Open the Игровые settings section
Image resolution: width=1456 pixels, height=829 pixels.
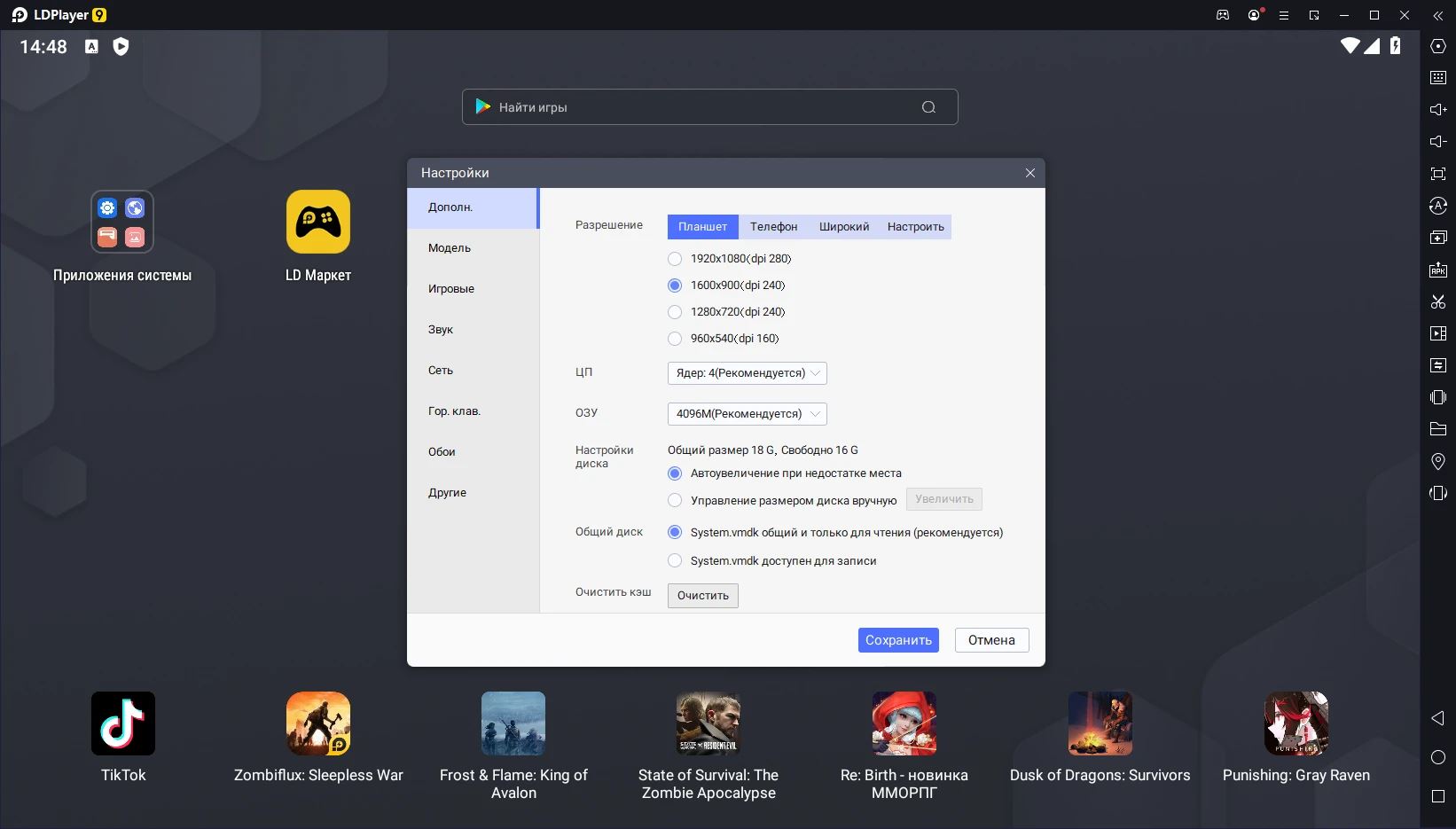tap(451, 289)
